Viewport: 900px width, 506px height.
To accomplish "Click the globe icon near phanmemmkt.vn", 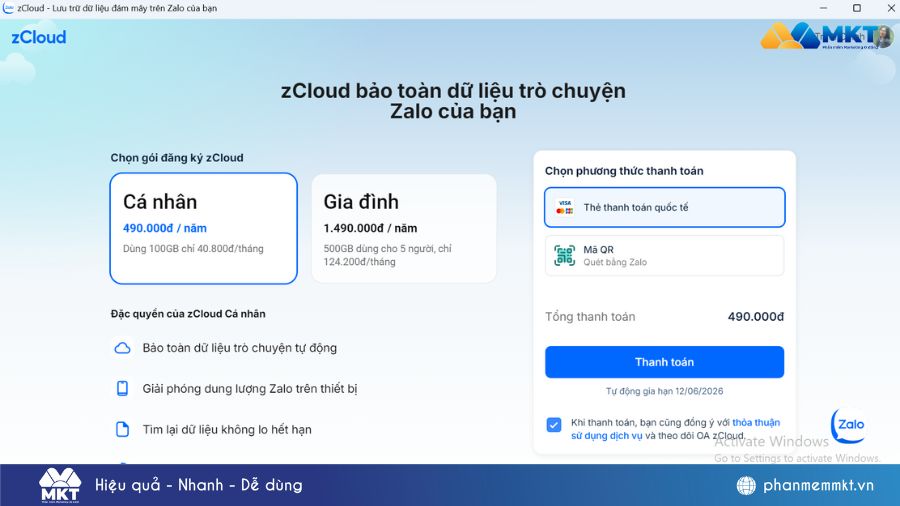I will point(746,485).
